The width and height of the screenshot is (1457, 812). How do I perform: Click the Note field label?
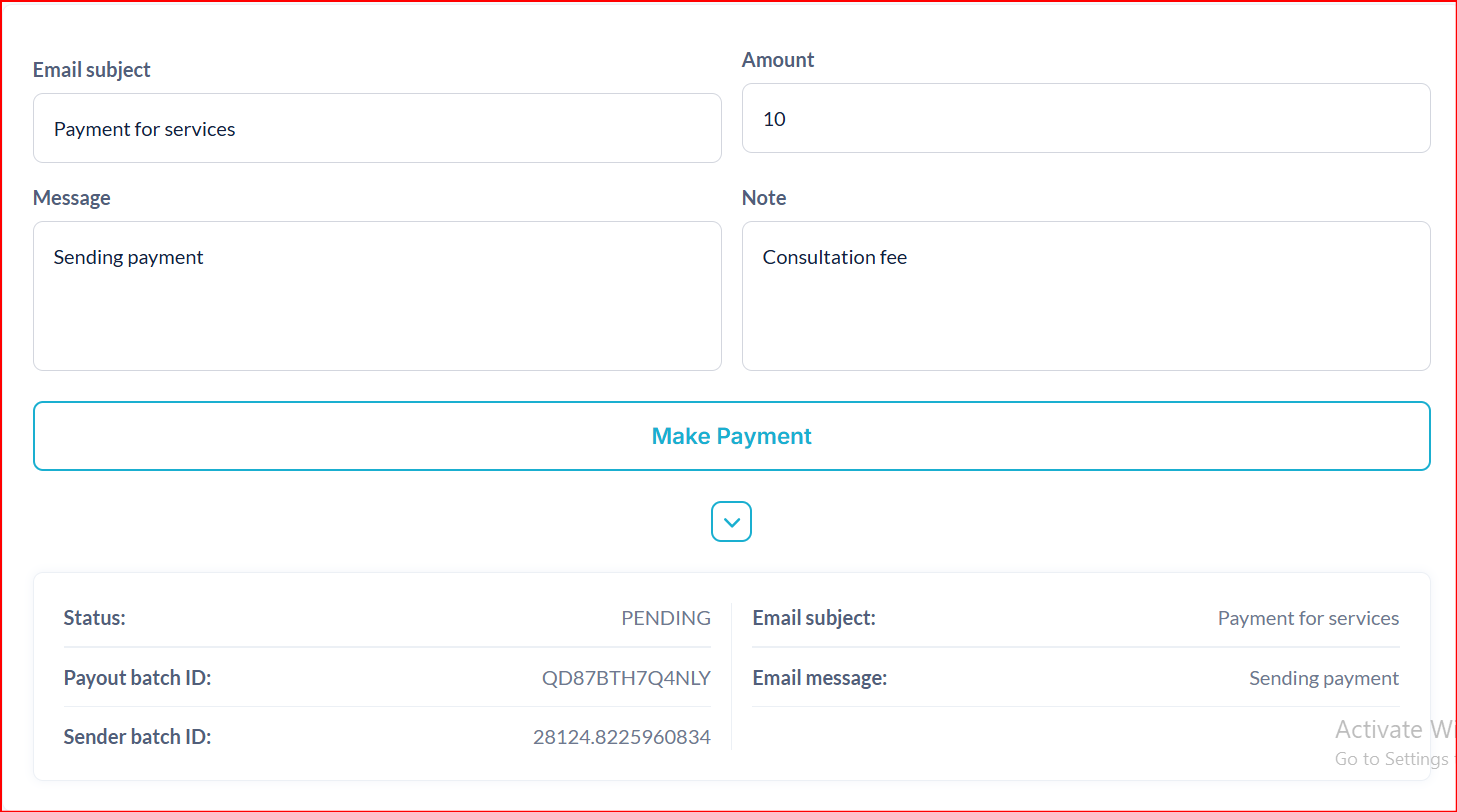pos(764,198)
